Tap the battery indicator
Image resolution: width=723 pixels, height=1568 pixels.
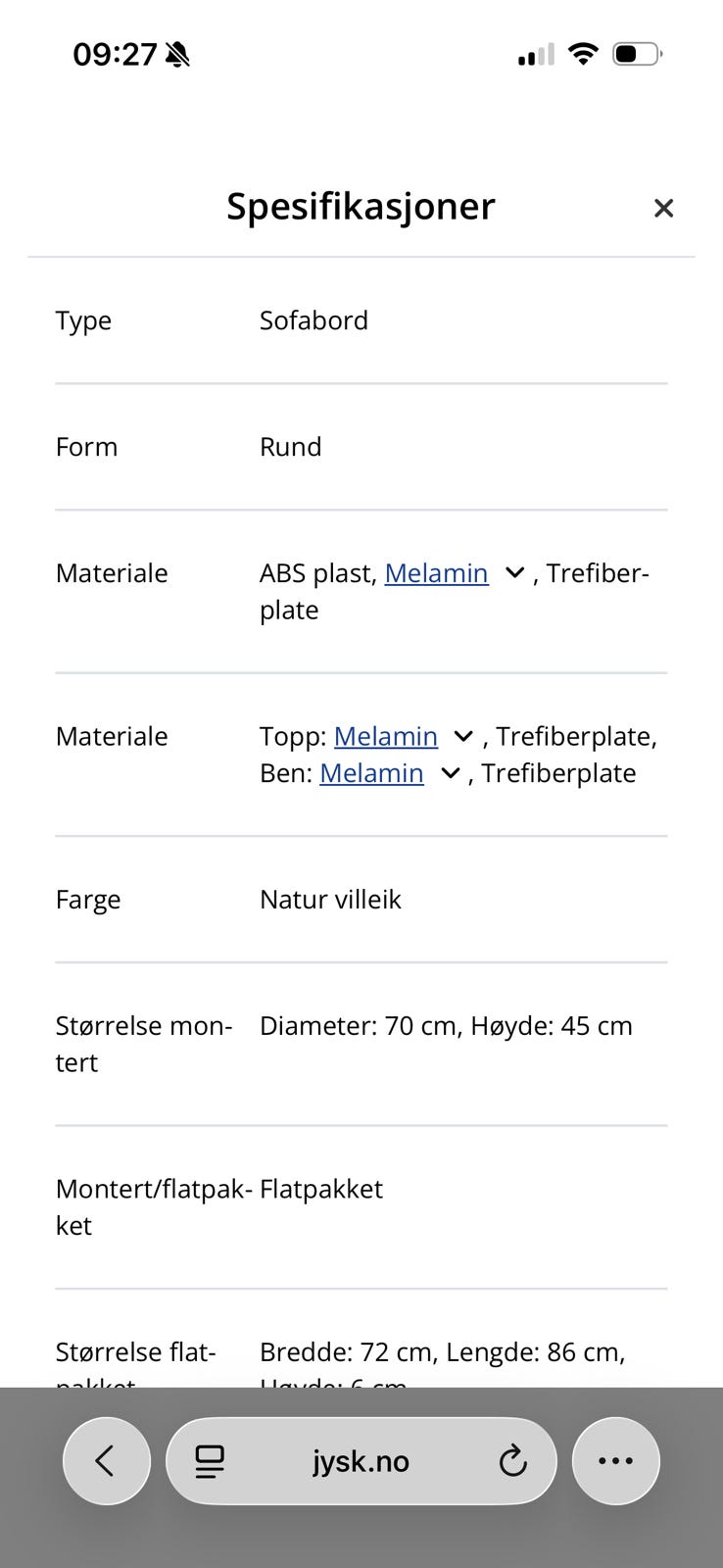click(637, 54)
